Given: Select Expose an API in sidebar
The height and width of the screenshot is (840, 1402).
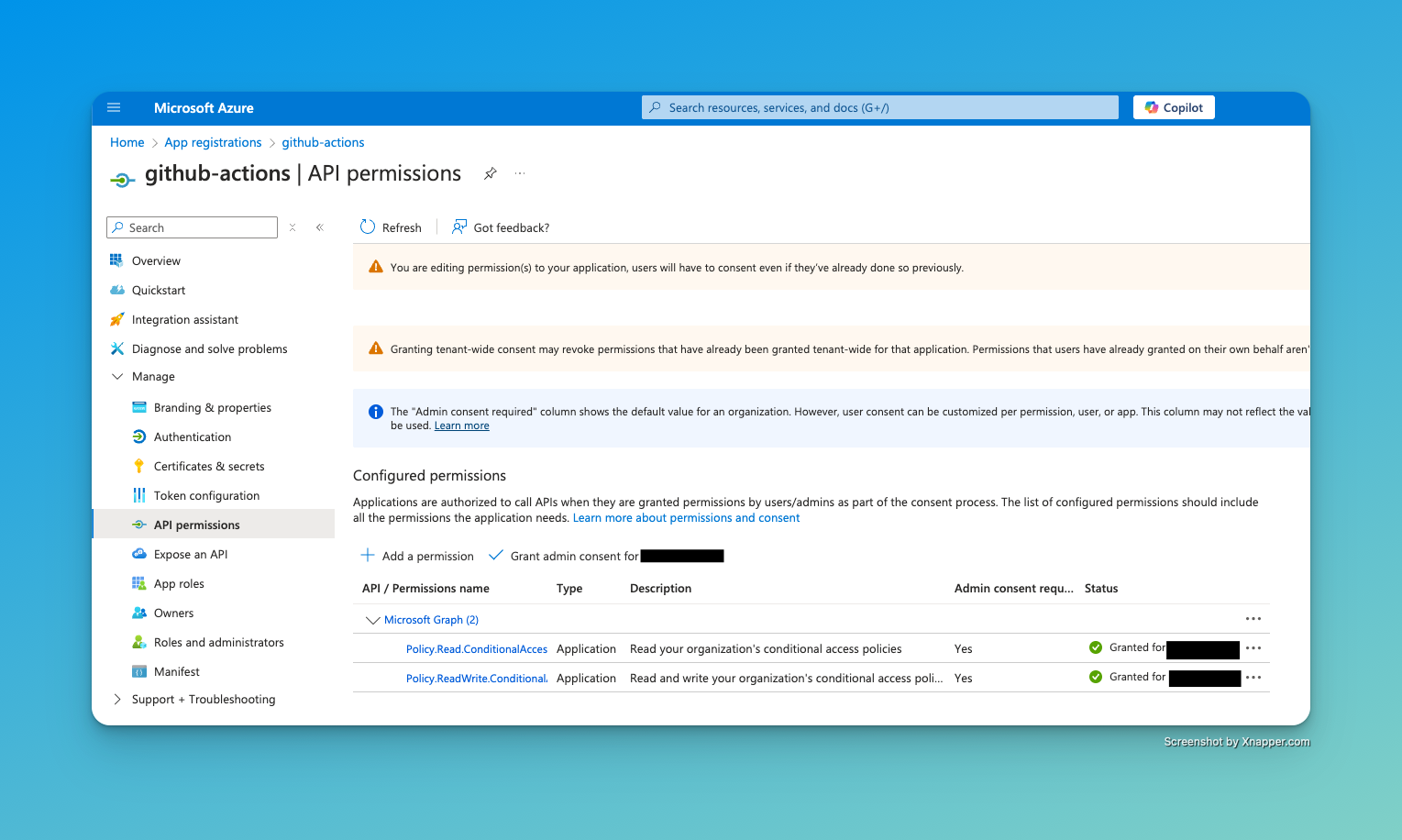Looking at the screenshot, I should click(x=190, y=554).
